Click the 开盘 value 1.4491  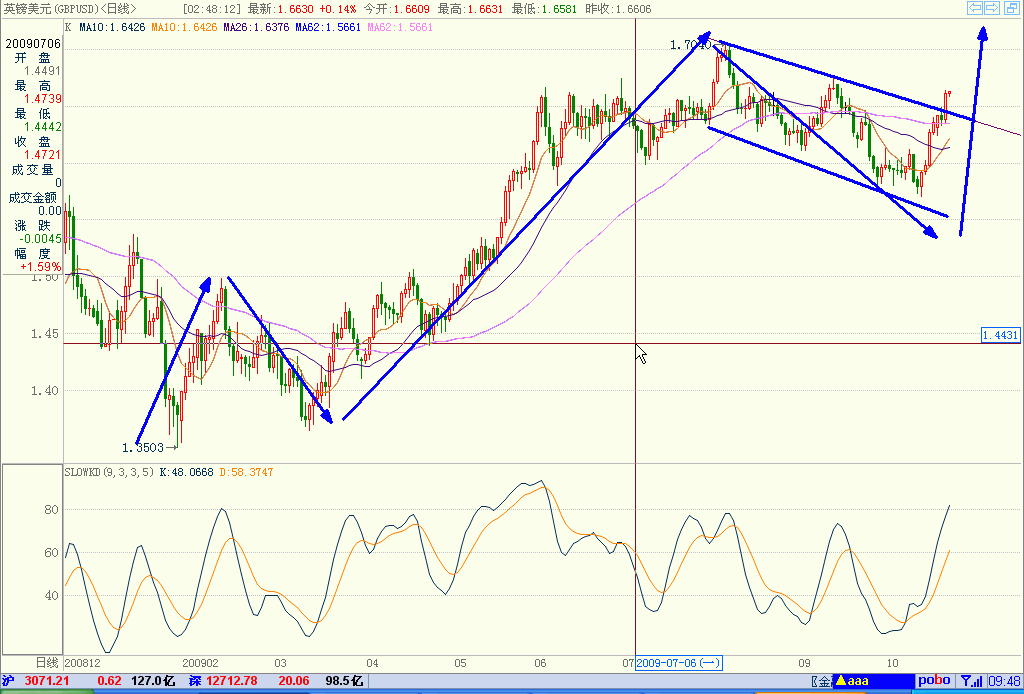point(43,71)
